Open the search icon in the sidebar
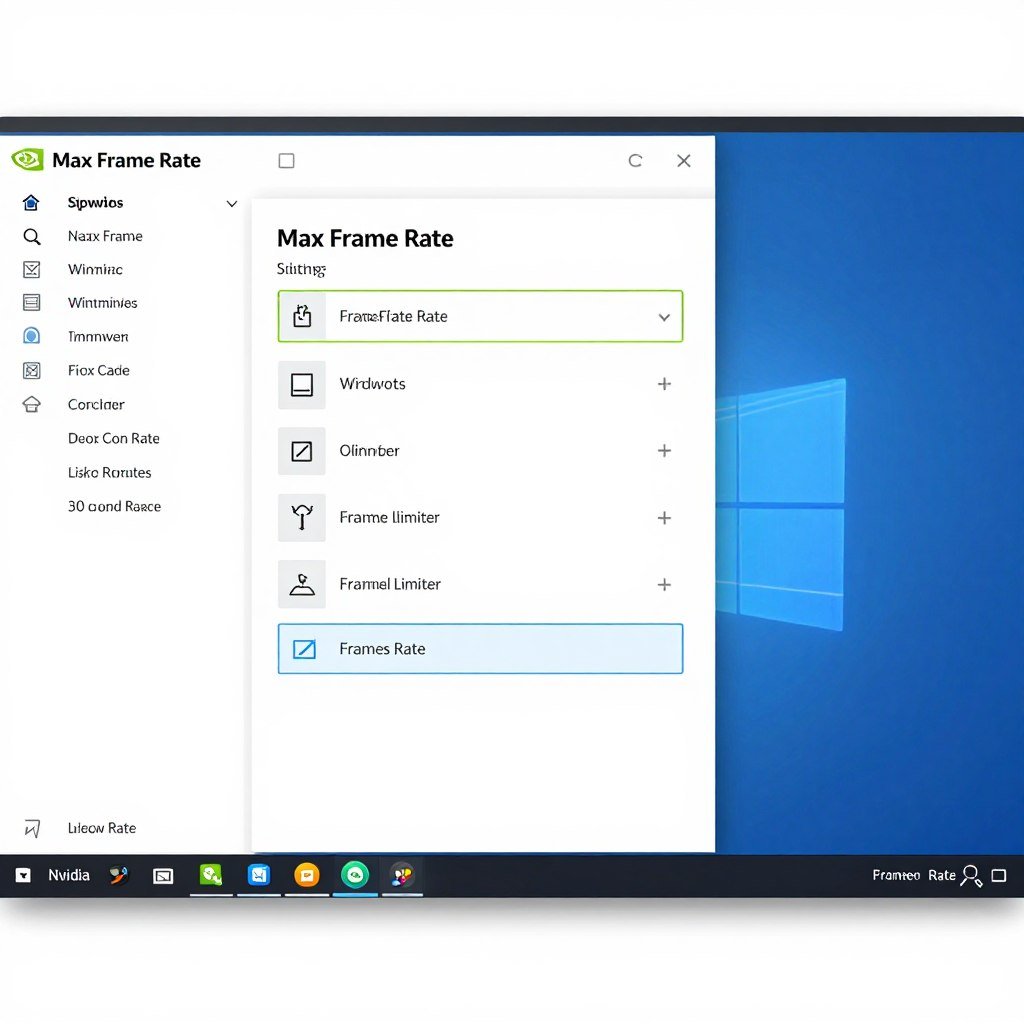This screenshot has height=1024, width=1024. tap(31, 236)
